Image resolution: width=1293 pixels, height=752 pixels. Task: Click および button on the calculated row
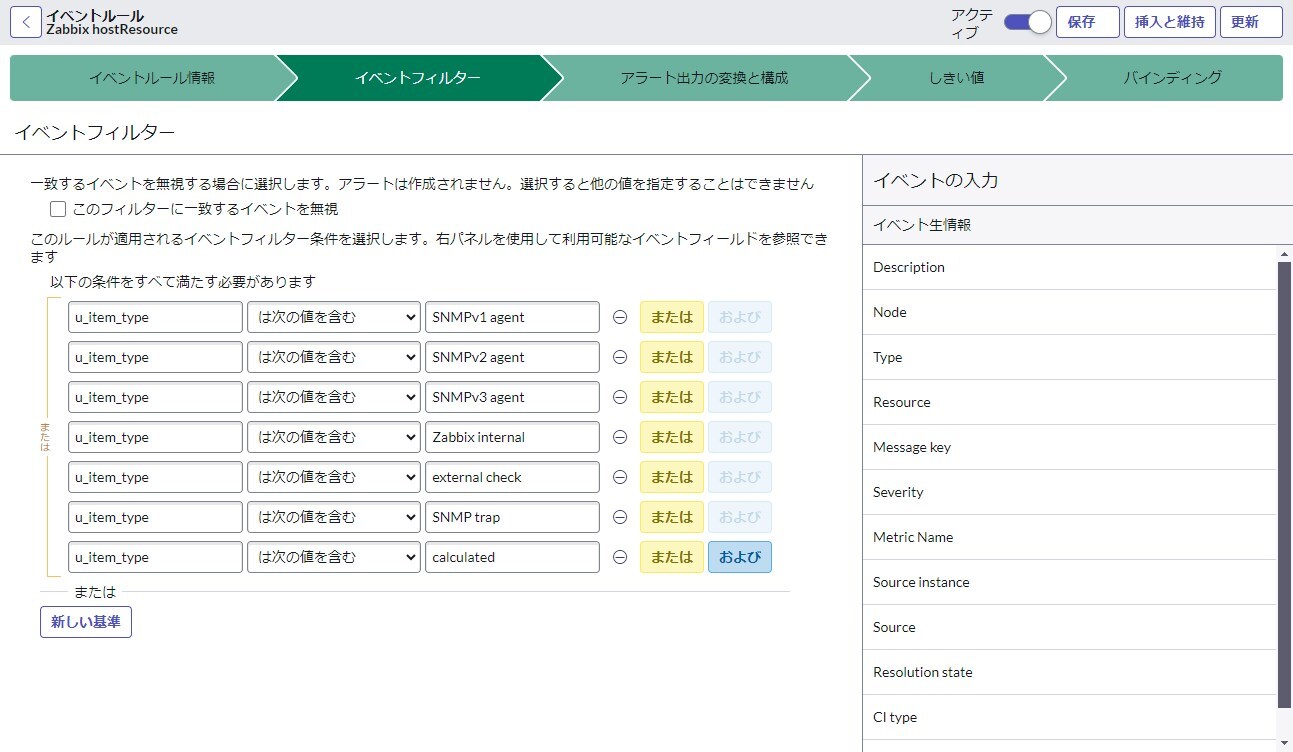click(x=740, y=557)
